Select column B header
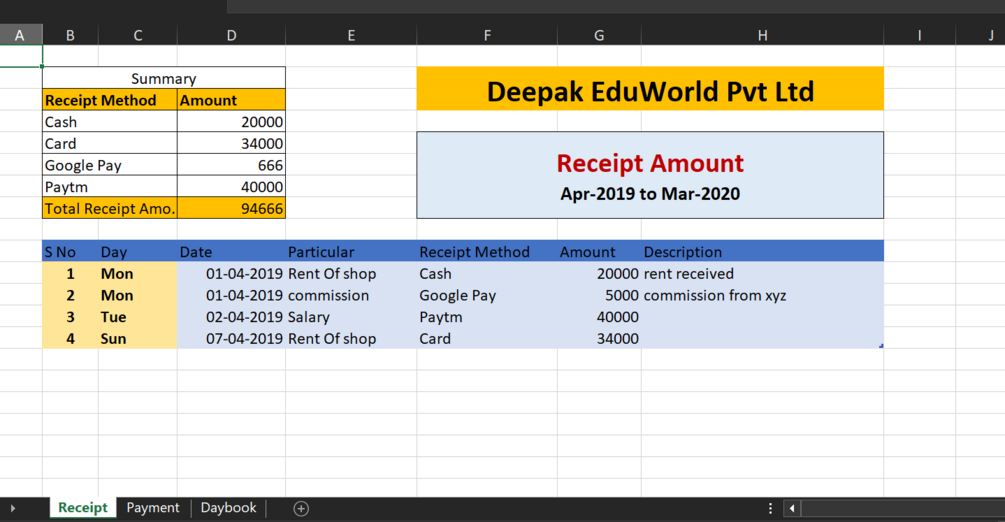This screenshot has width=1005, height=522. (71, 35)
